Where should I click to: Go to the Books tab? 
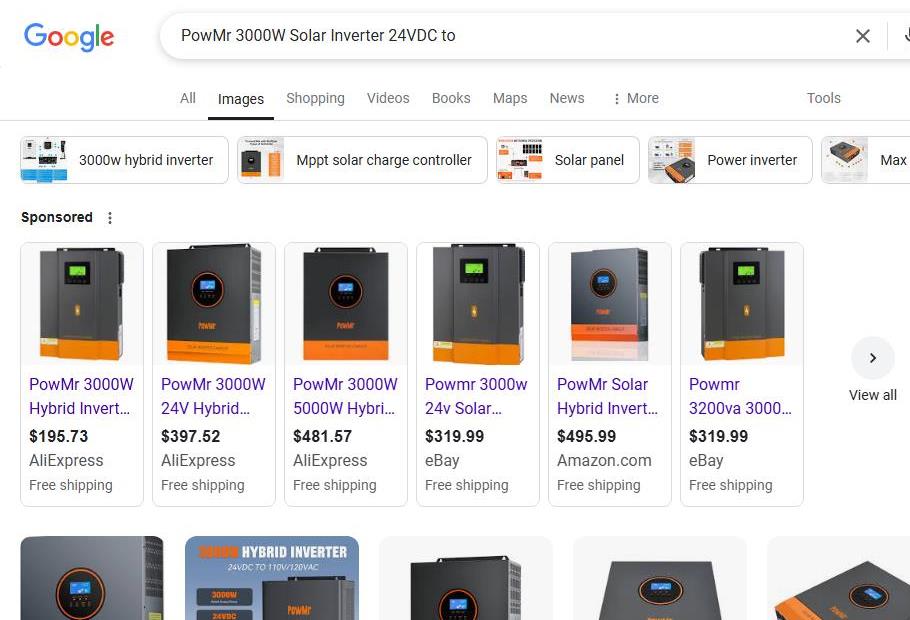tap(451, 98)
